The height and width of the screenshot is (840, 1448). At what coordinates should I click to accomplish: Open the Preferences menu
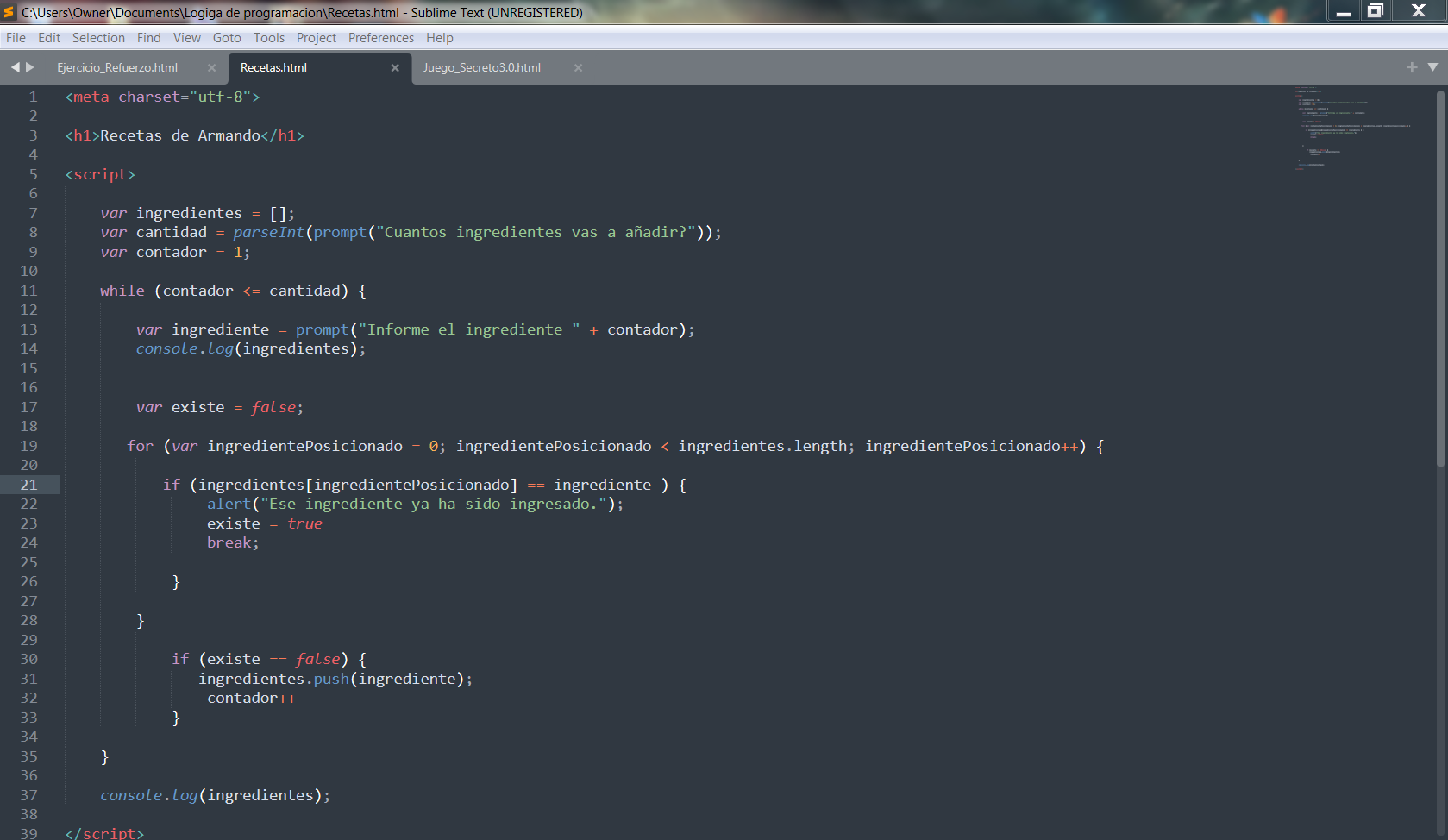coord(380,38)
